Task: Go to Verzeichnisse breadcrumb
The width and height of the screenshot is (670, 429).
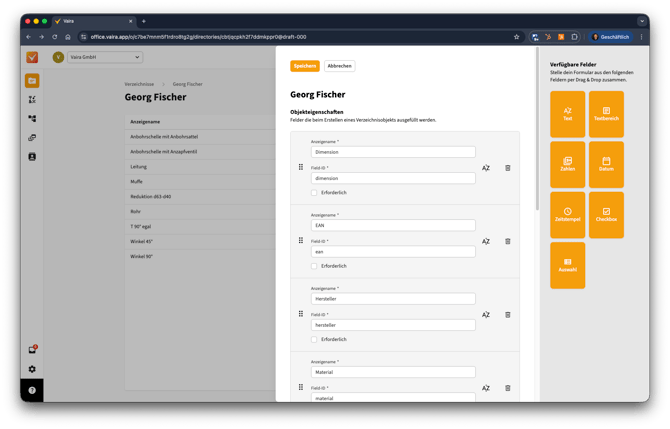Action: [x=139, y=84]
